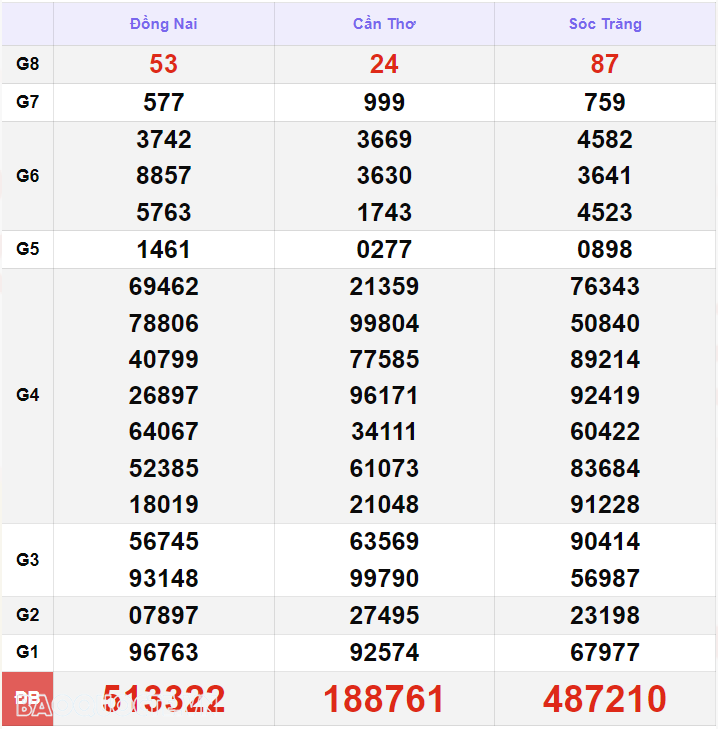Select G2 number 27495
This screenshot has height=729, width=718.
point(384,615)
